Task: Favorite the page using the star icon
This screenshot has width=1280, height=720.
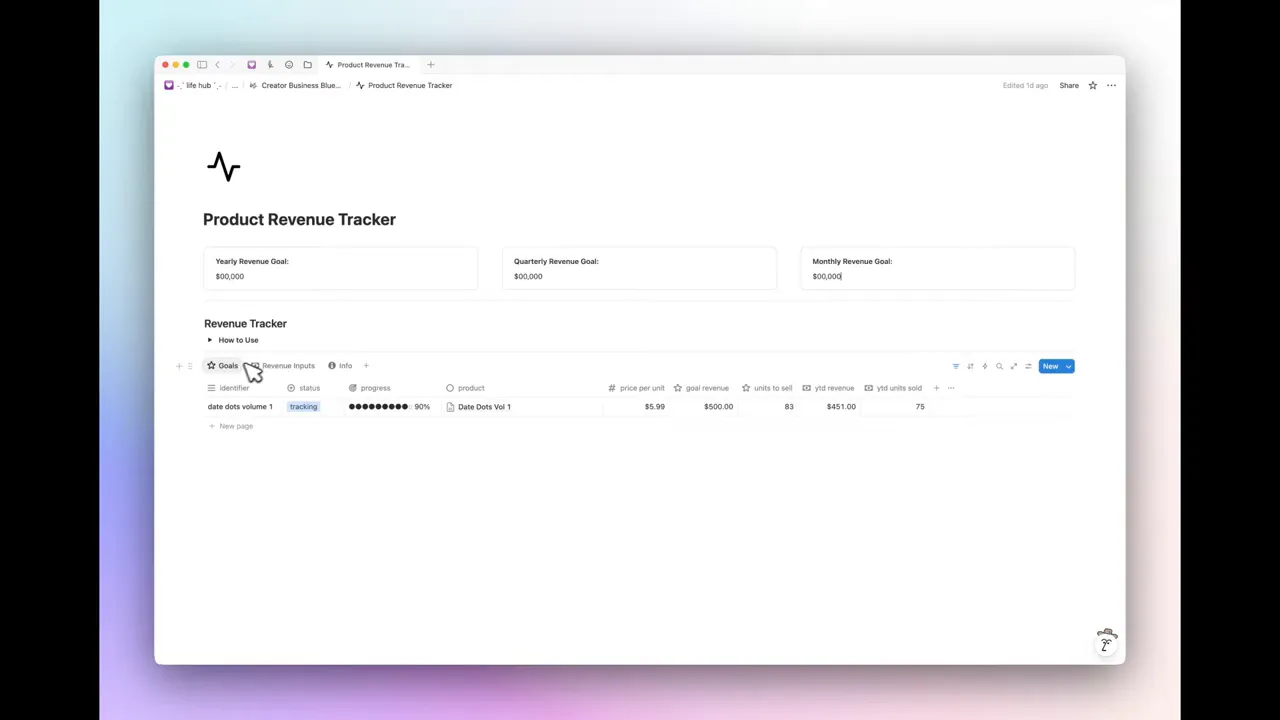Action: coord(1092,85)
